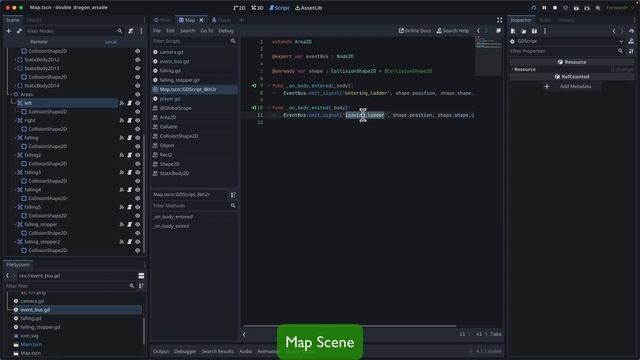Open signals icon on falling_stopper node

[122, 224]
